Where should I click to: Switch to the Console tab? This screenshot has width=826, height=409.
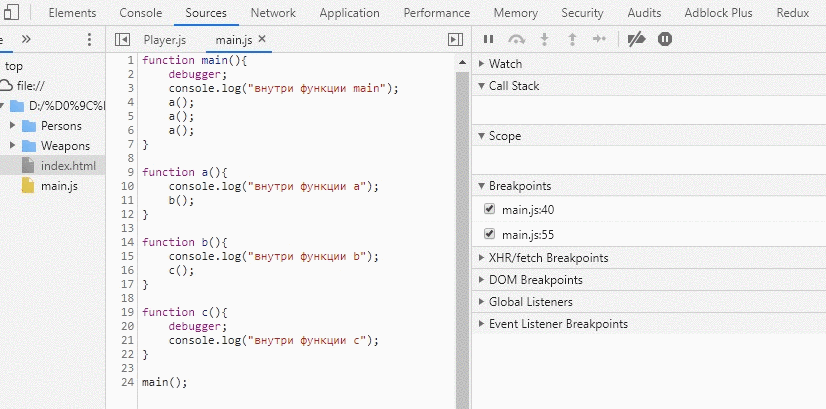[x=140, y=13]
